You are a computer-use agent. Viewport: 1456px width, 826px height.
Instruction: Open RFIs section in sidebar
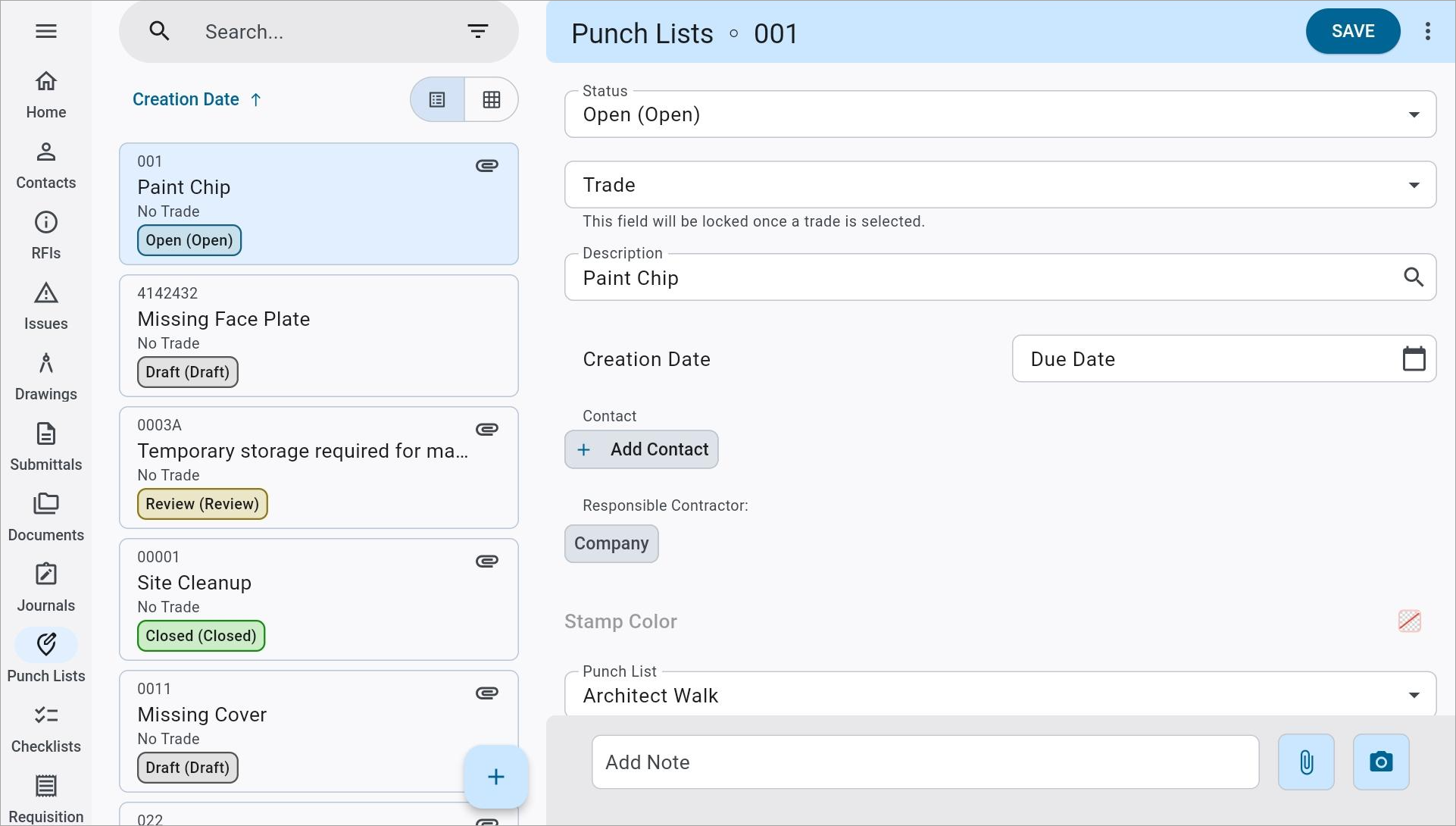pyautogui.click(x=46, y=236)
